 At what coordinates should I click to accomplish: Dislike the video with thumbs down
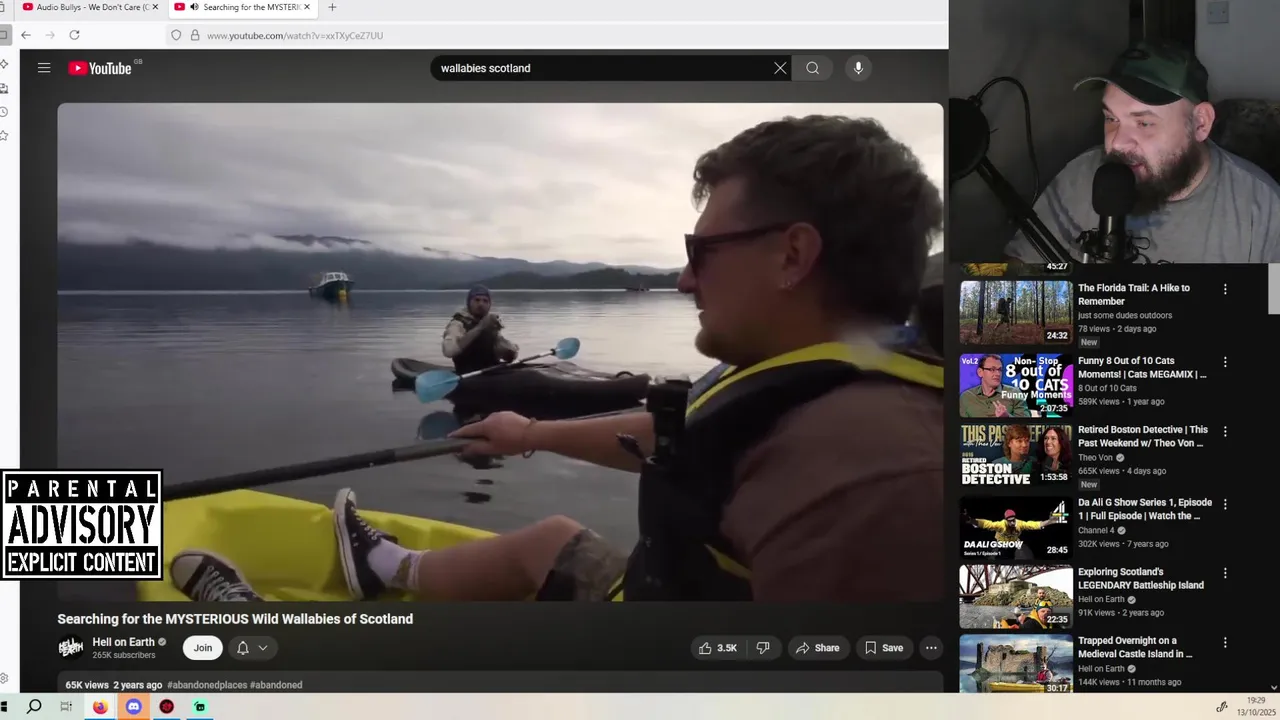763,648
